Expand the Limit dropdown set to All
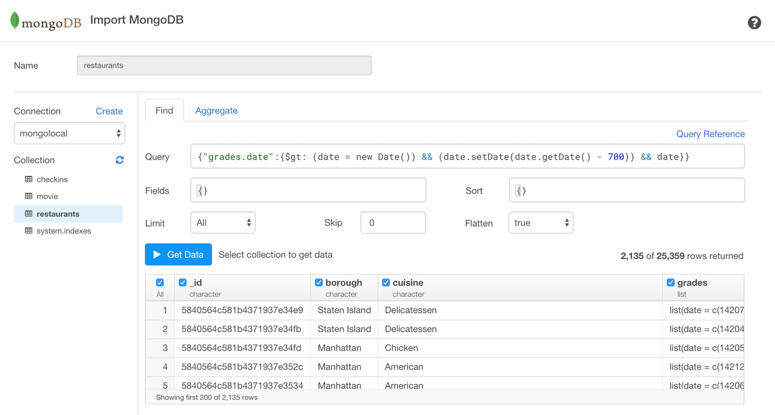The image size is (775, 415). [x=223, y=223]
